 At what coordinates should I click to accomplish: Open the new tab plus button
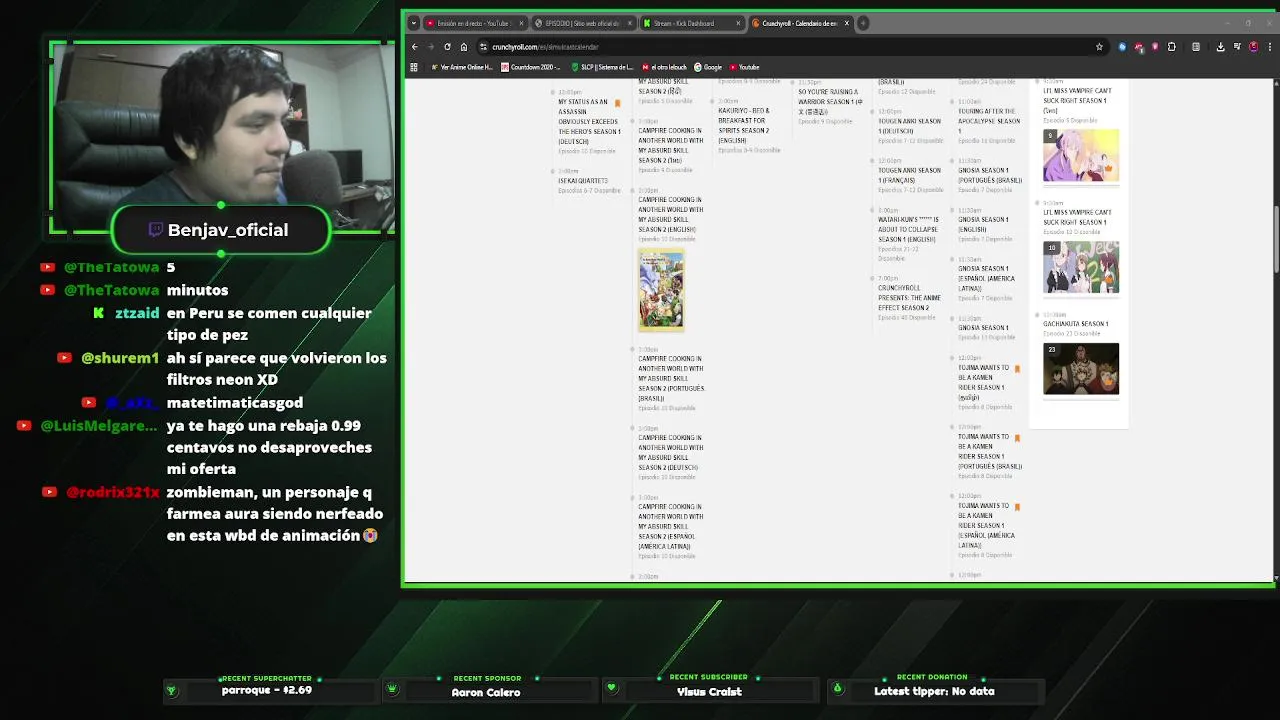click(x=863, y=23)
